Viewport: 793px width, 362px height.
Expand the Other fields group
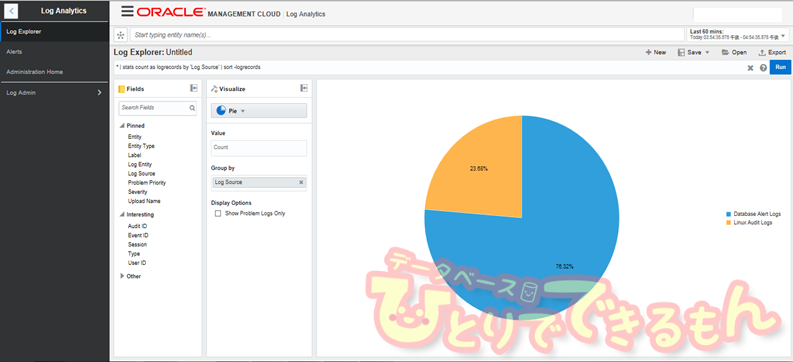122,276
